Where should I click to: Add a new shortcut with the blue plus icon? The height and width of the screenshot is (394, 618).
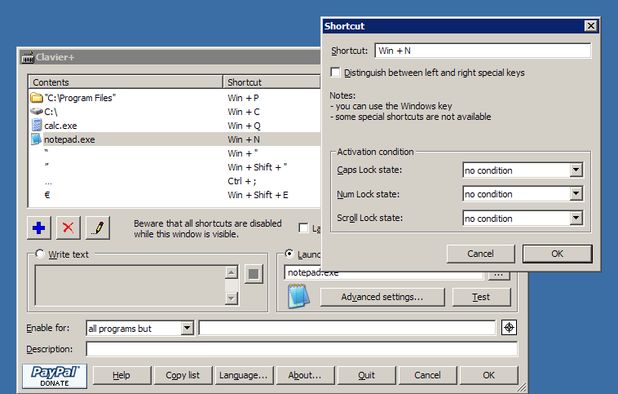point(39,228)
